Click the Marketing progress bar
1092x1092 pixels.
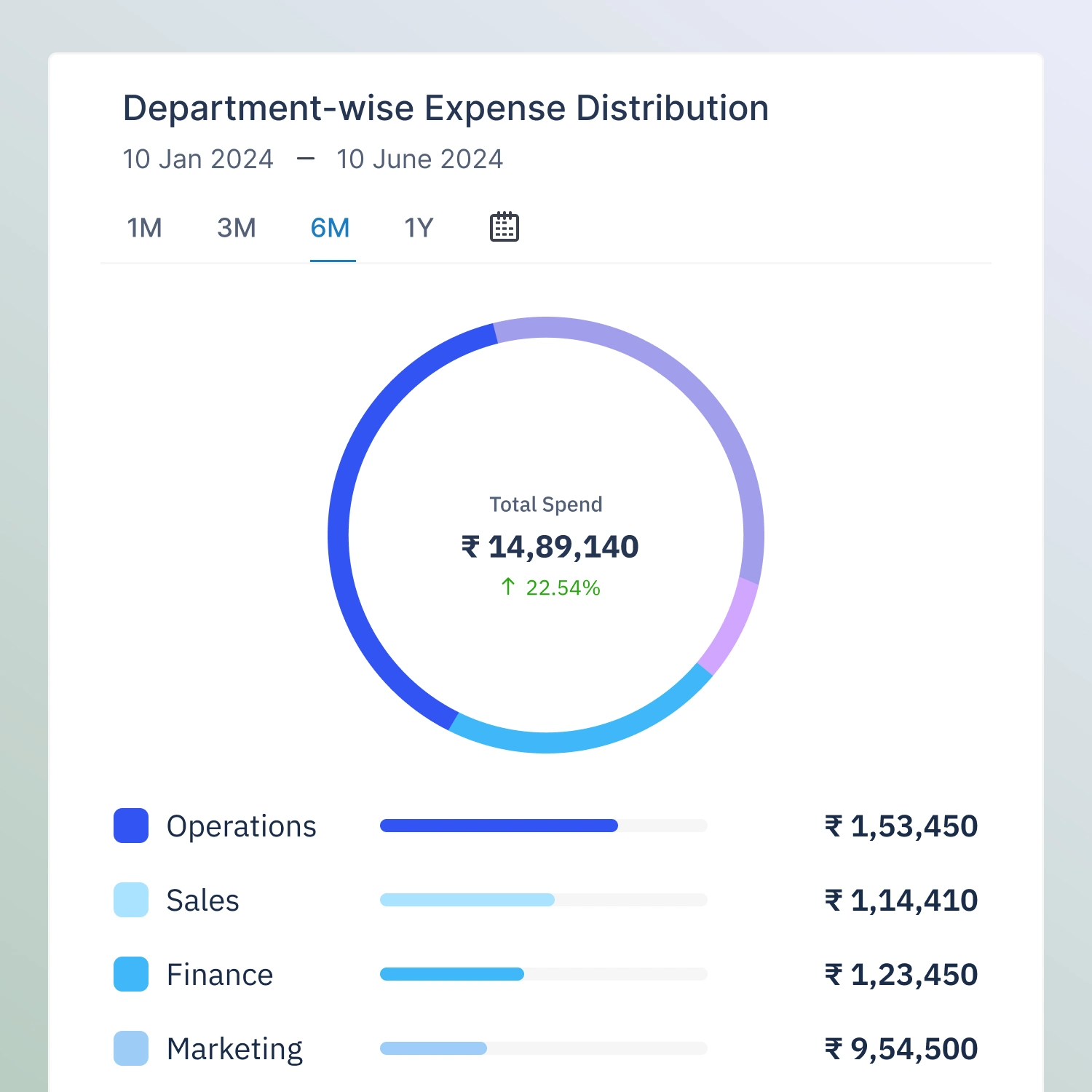tap(544, 1048)
